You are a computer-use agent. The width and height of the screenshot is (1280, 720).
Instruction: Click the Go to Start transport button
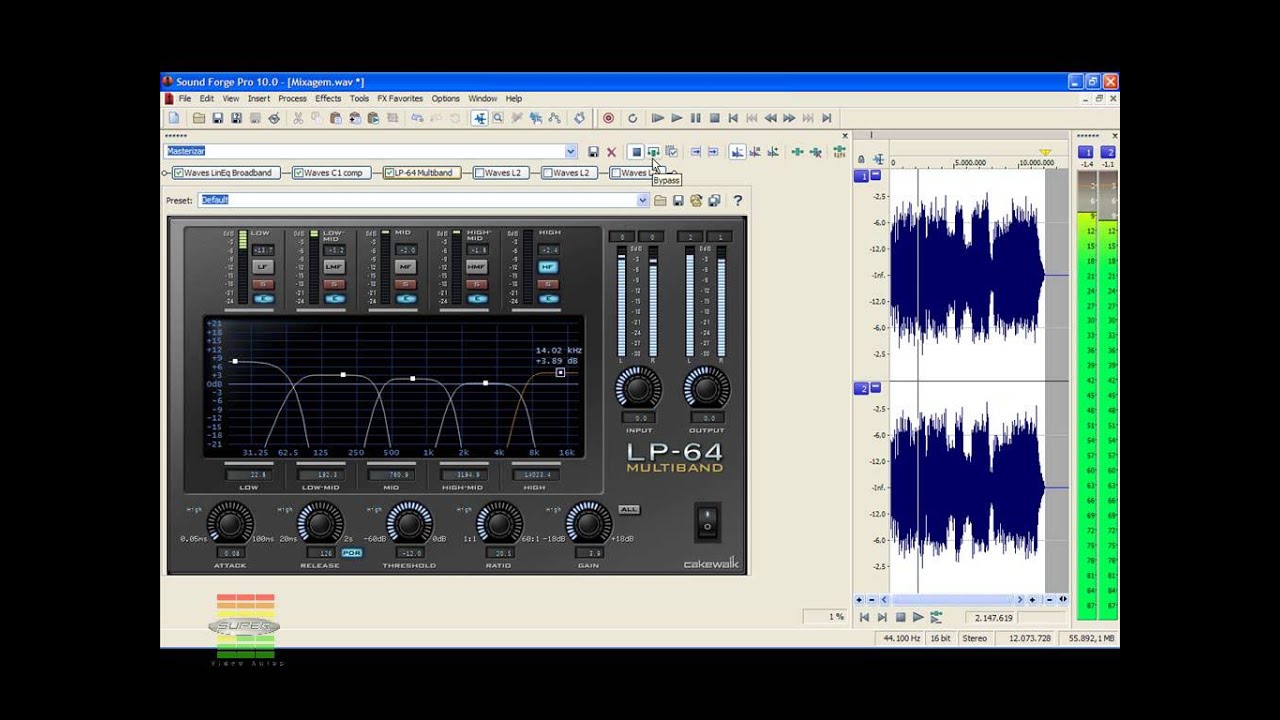[733, 118]
